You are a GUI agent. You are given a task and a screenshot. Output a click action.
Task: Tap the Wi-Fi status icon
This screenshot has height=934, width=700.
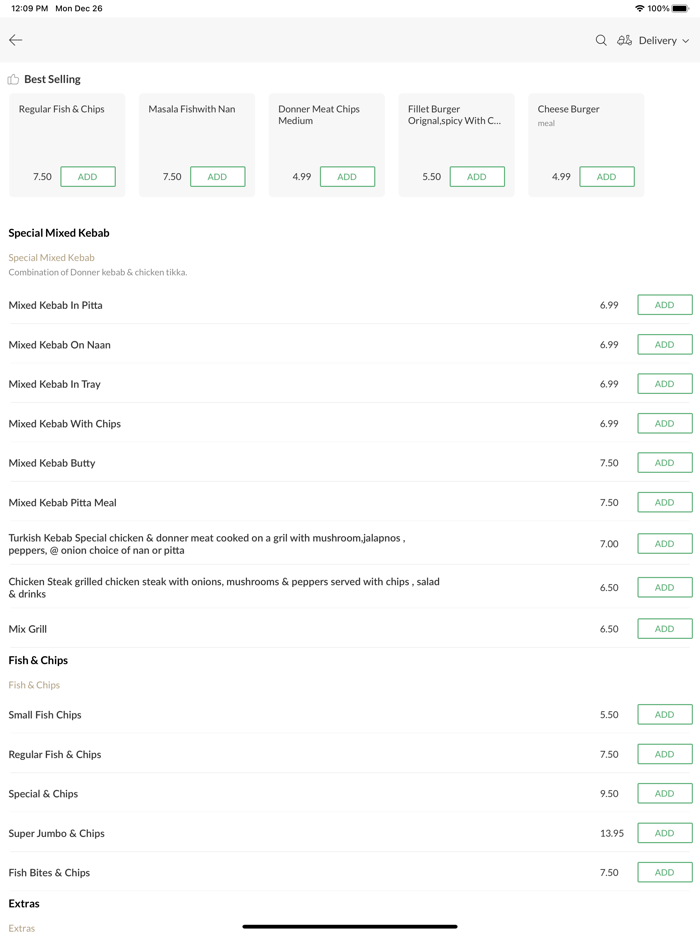point(639,8)
